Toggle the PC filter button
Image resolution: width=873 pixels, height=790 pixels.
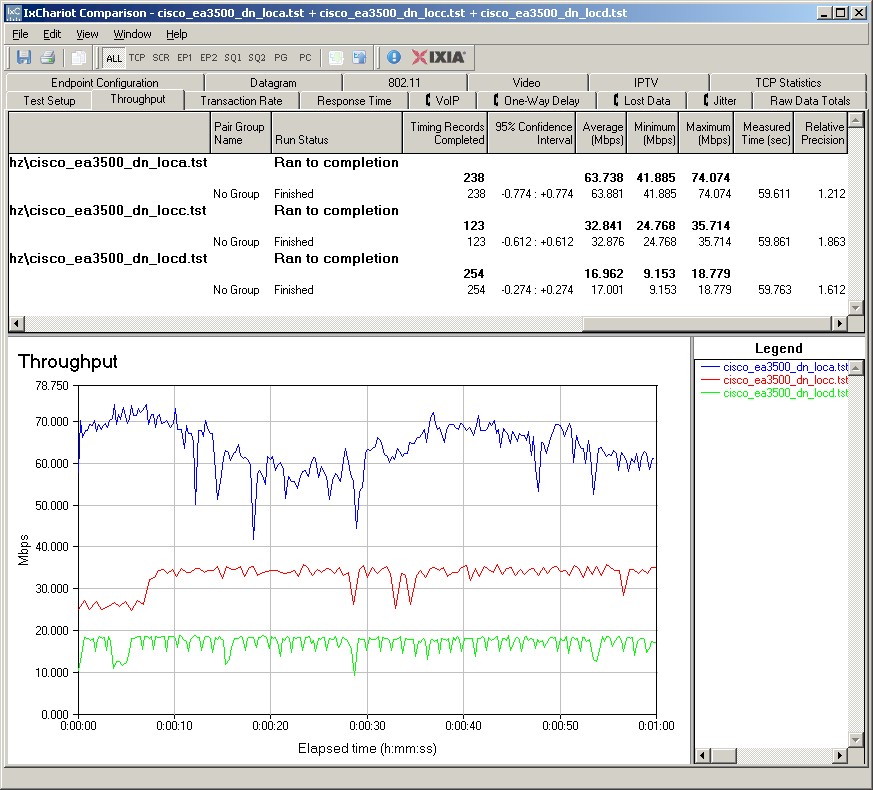(305, 57)
